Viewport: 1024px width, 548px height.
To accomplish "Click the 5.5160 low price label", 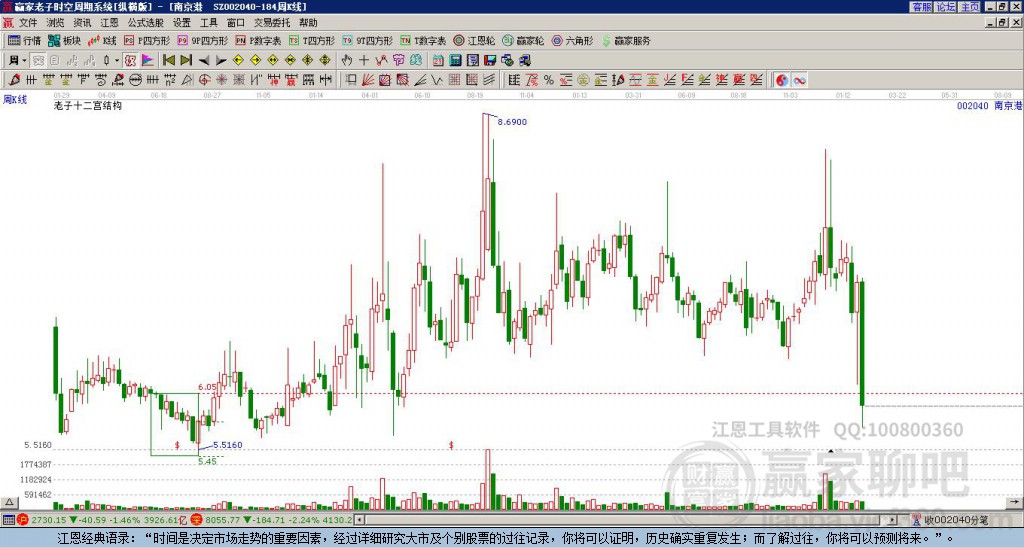I will click(227, 445).
